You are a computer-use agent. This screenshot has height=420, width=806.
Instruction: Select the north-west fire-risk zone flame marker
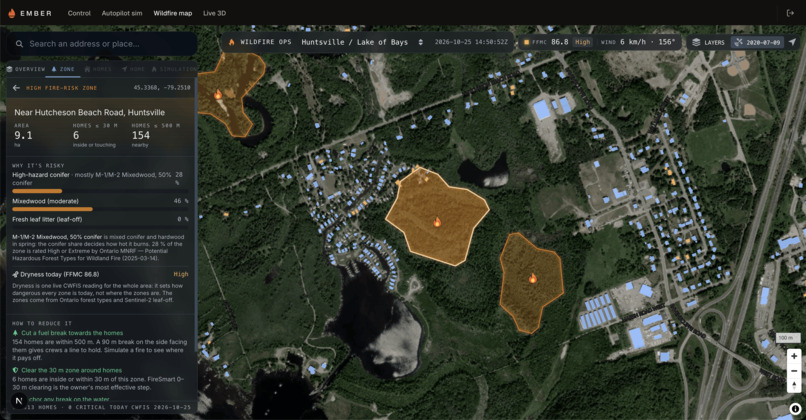pyautogui.click(x=218, y=95)
